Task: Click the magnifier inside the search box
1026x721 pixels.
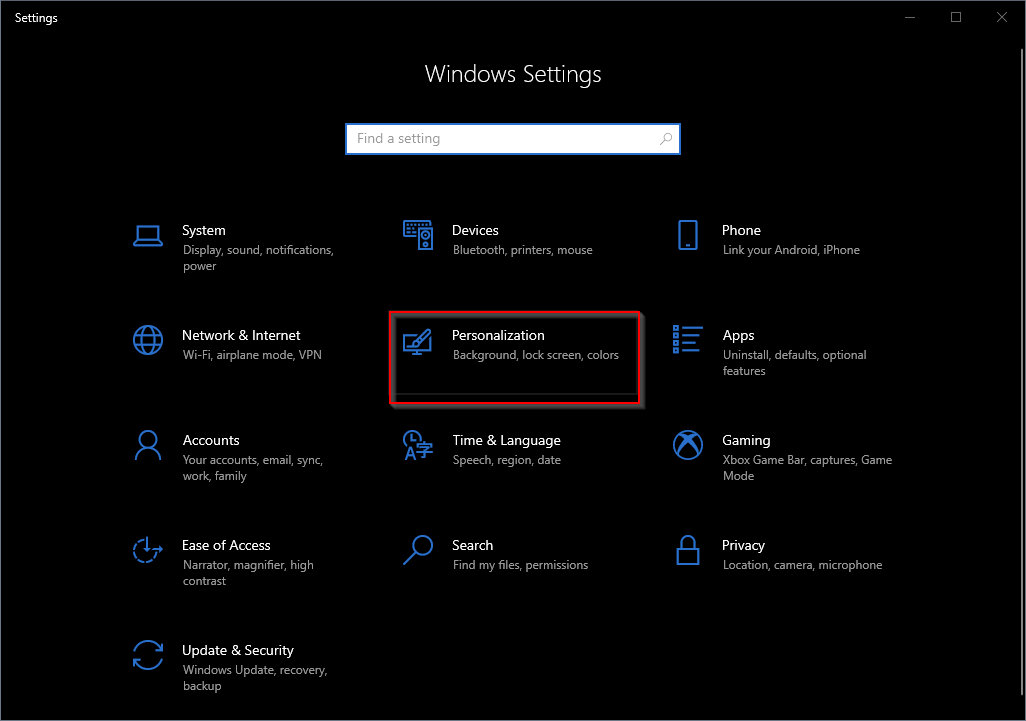Action: pos(666,139)
